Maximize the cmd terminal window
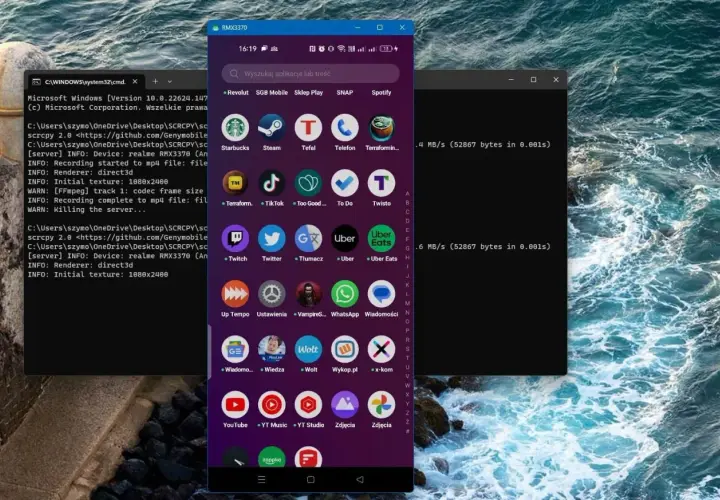This screenshot has width=720, height=500. [x=533, y=79]
